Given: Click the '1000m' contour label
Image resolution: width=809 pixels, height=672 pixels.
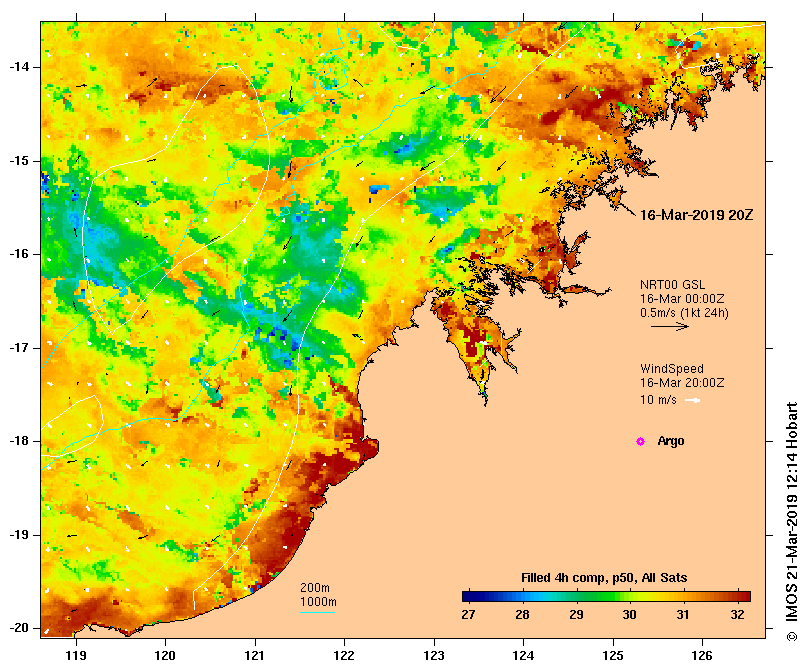Looking at the screenshot, I should point(318,602).
